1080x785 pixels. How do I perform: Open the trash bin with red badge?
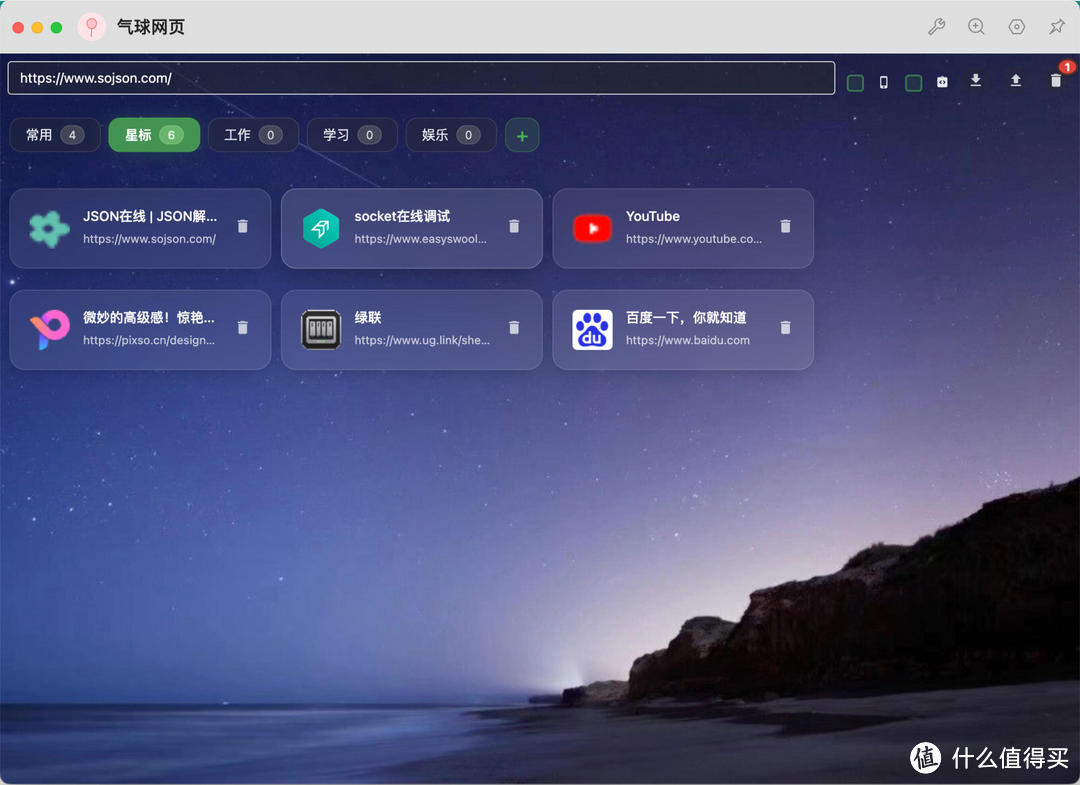coord(1056,80)
